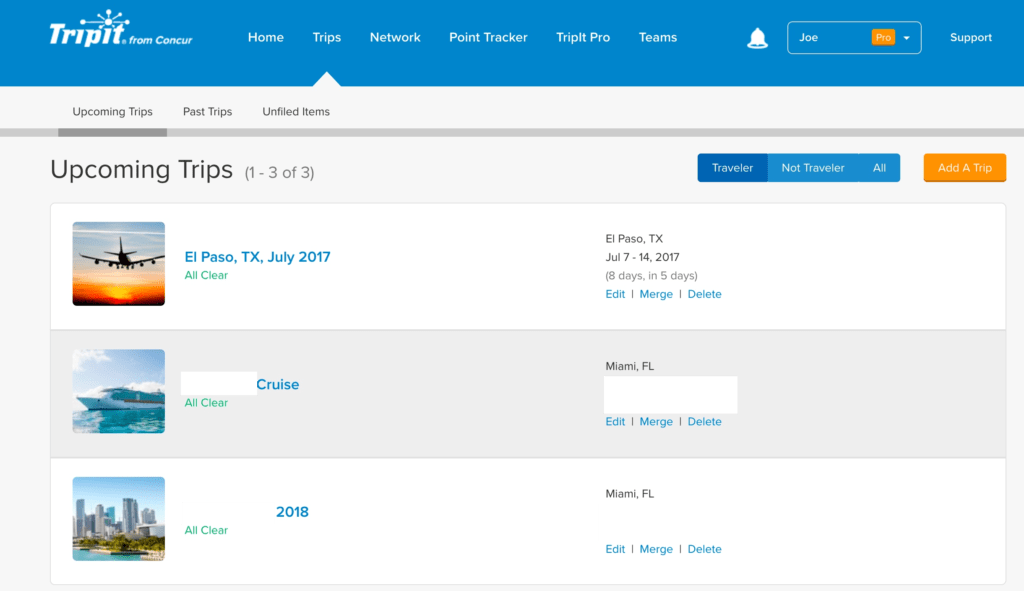Click Miami, FL text in Cruise row
Image resolution: width=1024 pixels, height=591 pixels.
629,366
